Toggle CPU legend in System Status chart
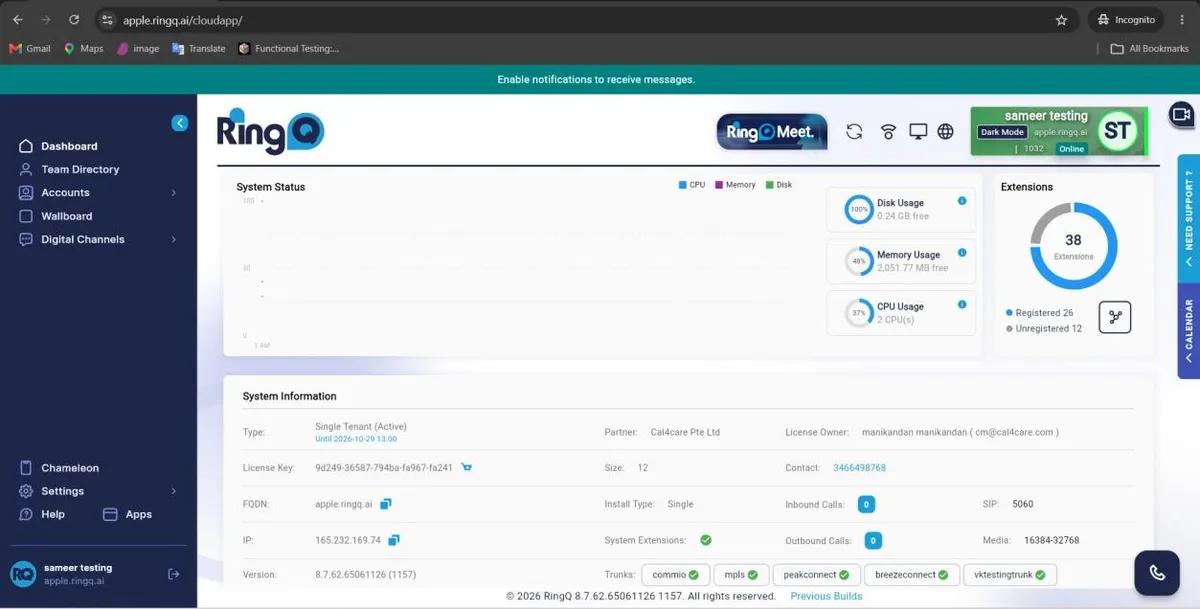 pos(692,185)
